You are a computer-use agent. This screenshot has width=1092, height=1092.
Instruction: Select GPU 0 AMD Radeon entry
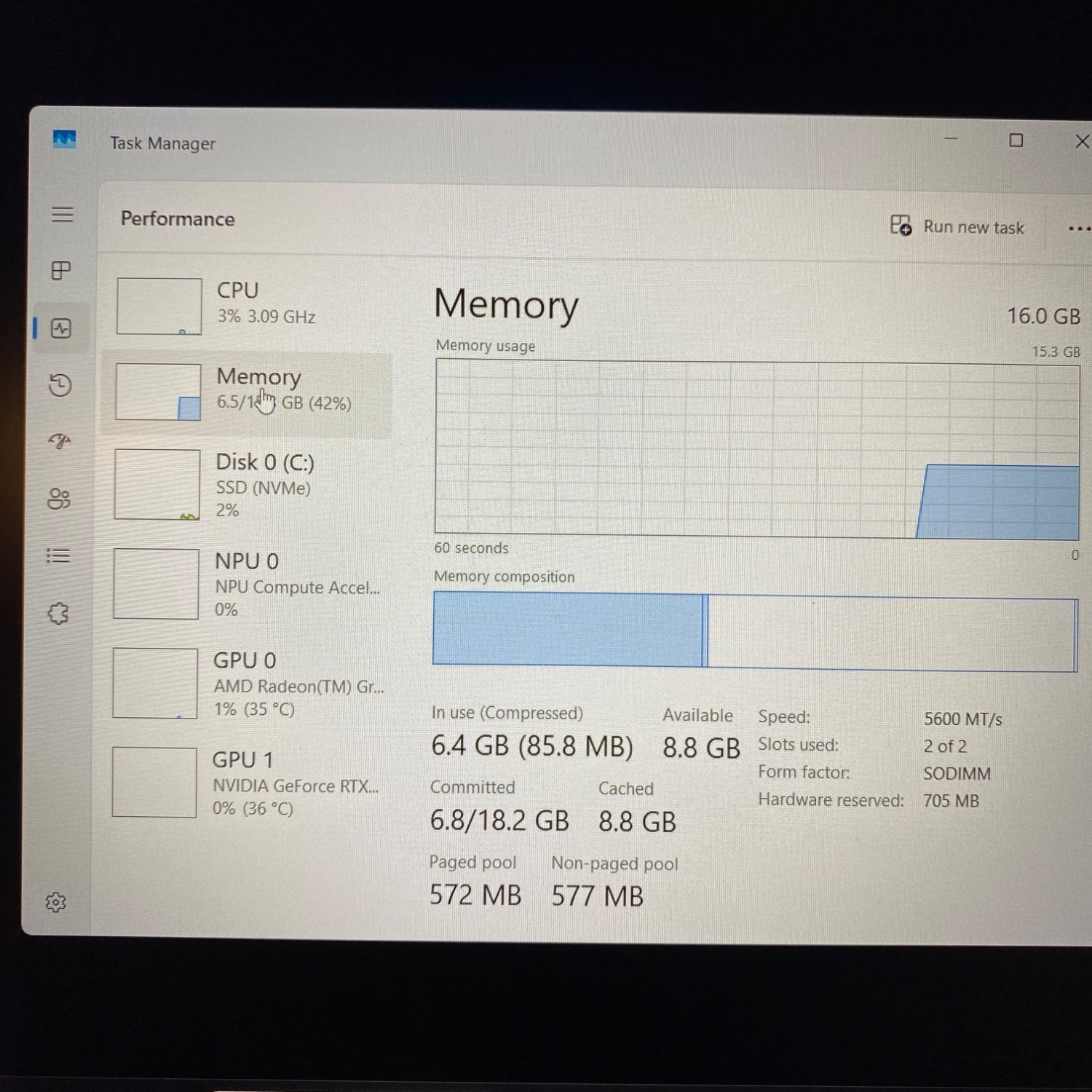click(x=248, y=683)
